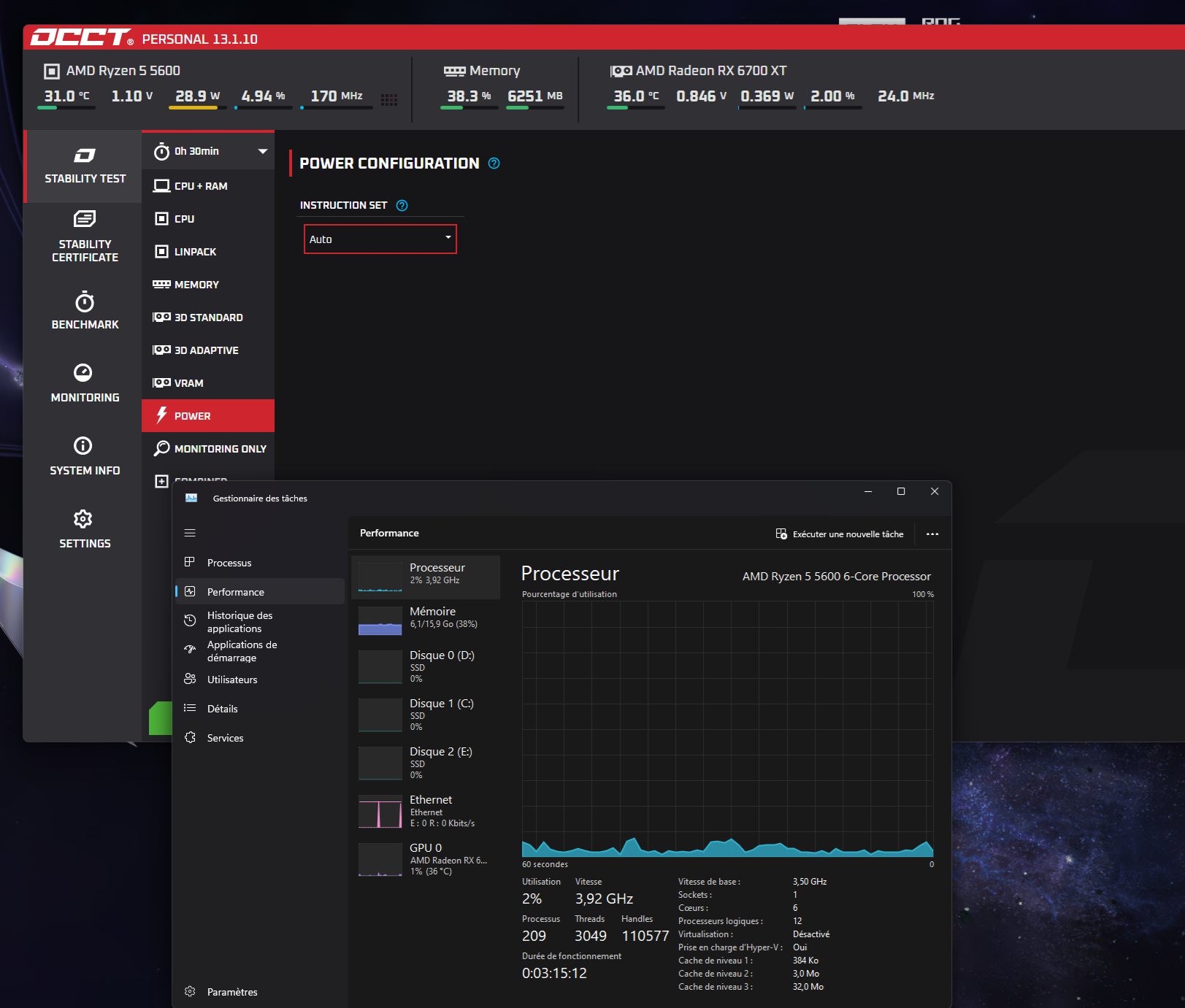Open the 0h 30min test duration dropdown
Viewport: 1185px width, 1008px height.
(x=208, y=151)
